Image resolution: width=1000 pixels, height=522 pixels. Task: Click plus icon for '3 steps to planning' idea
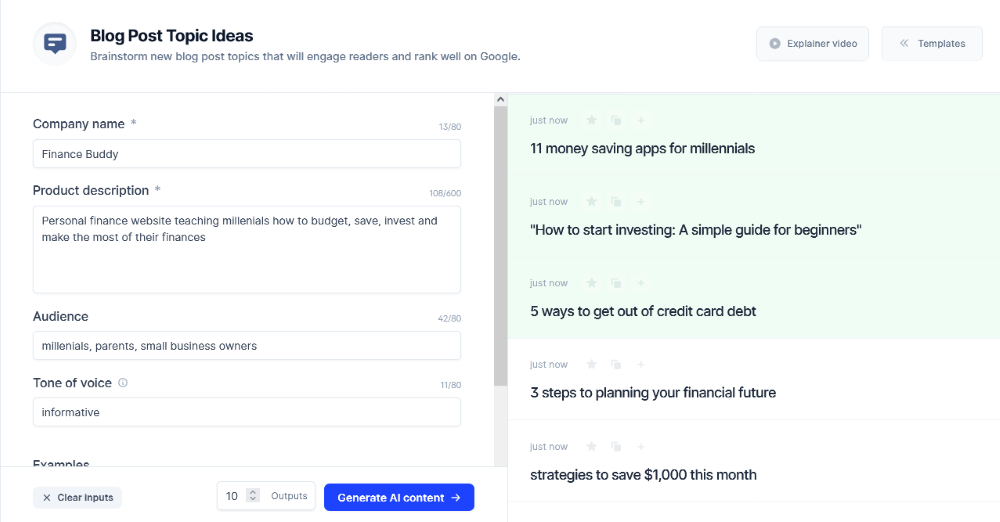[641, 364]
